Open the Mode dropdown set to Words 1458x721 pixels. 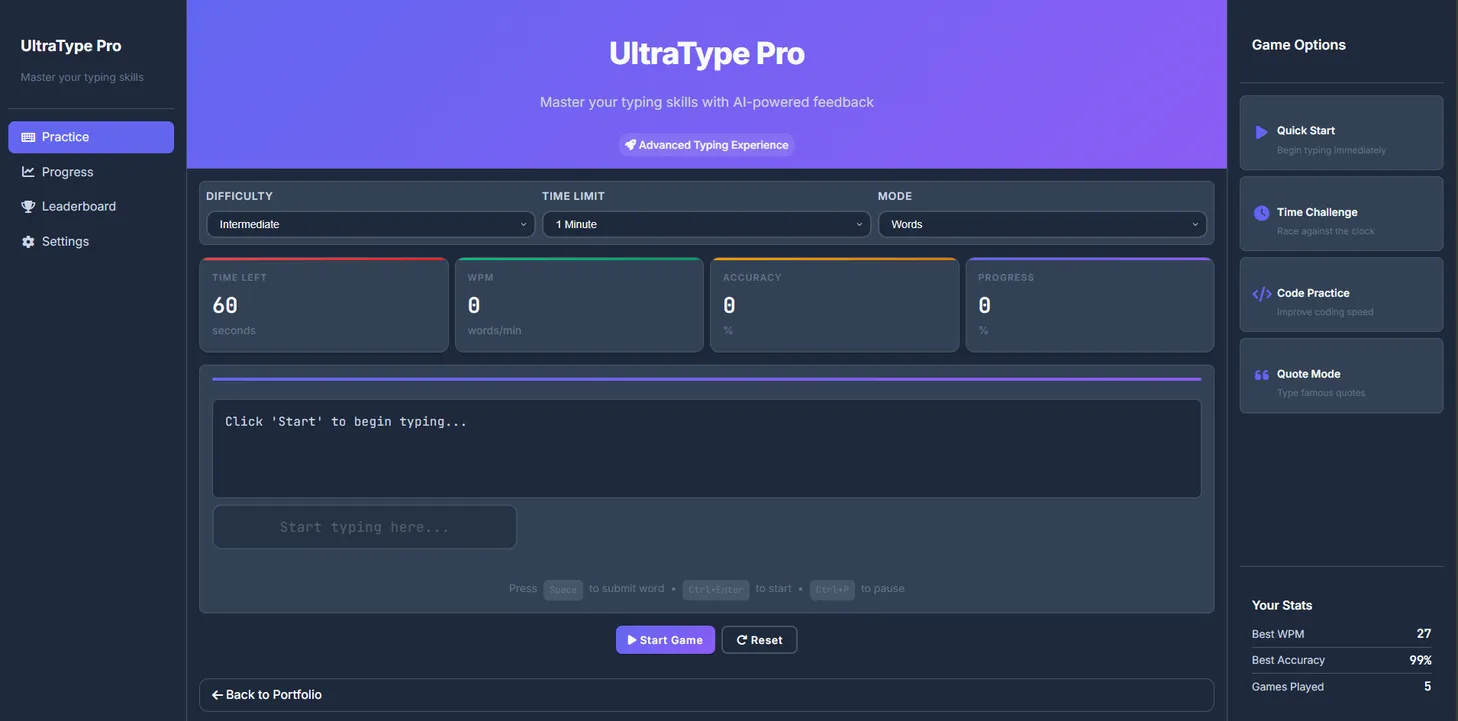[x=1042, y=224]
